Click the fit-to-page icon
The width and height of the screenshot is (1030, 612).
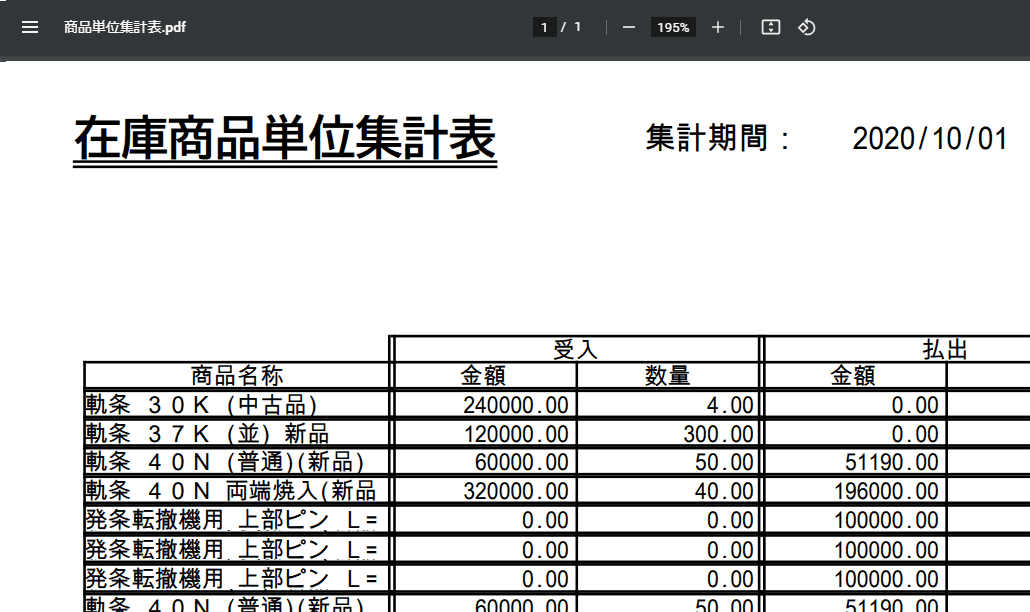point(769,27)
